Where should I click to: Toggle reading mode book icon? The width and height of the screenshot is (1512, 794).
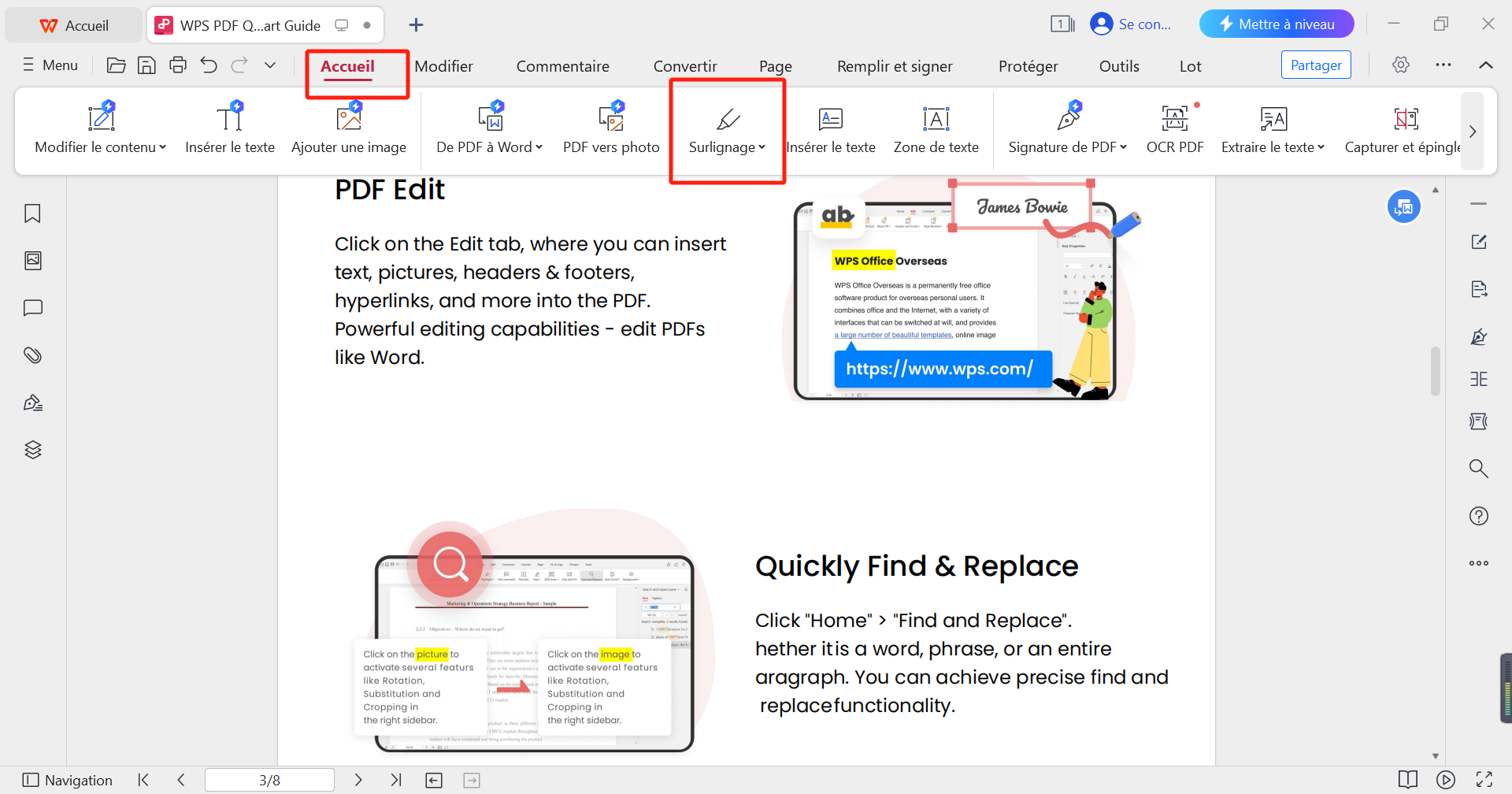[1408, 780]
